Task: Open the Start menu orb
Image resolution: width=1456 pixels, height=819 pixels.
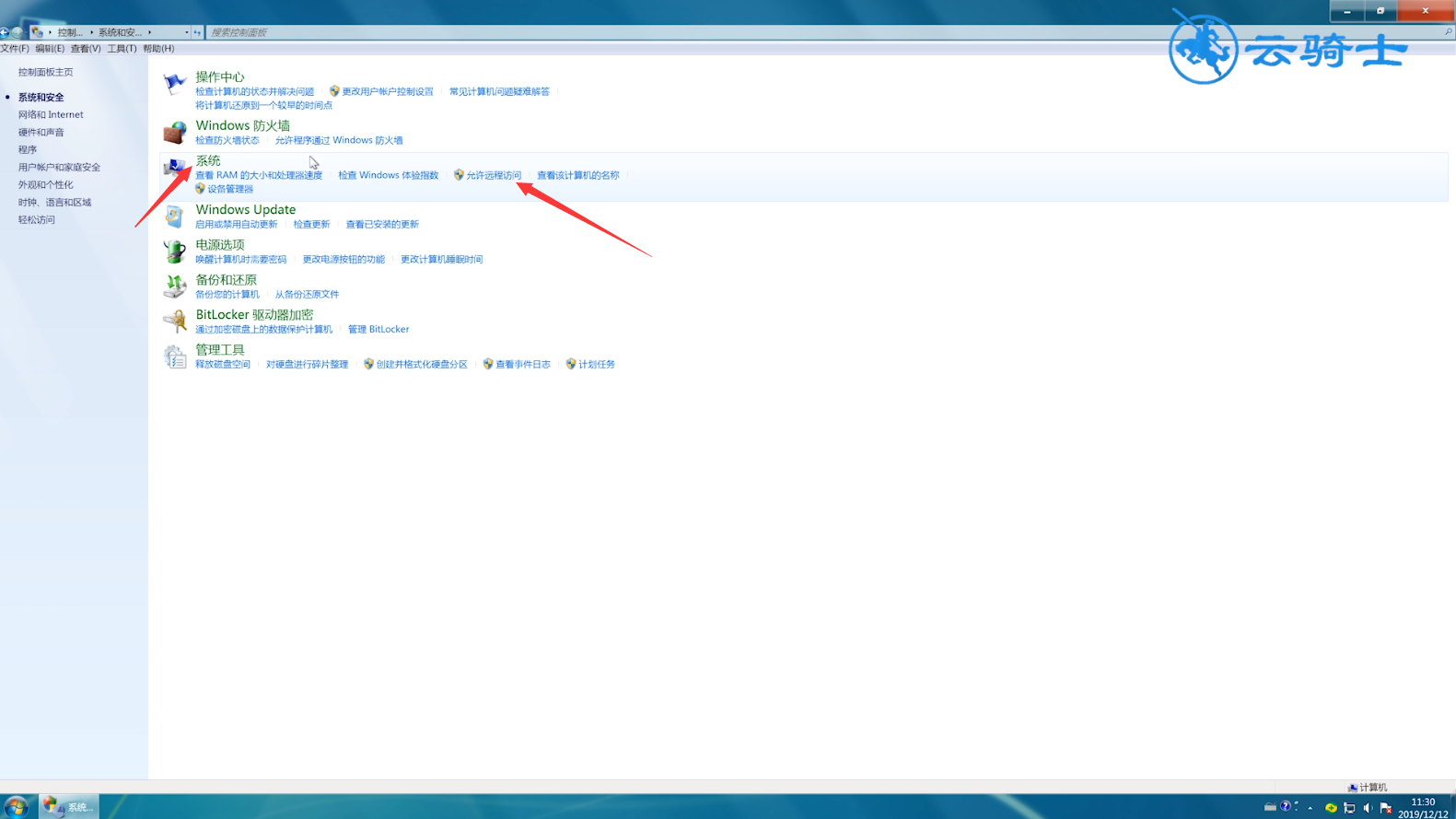Action: point(16,807)
